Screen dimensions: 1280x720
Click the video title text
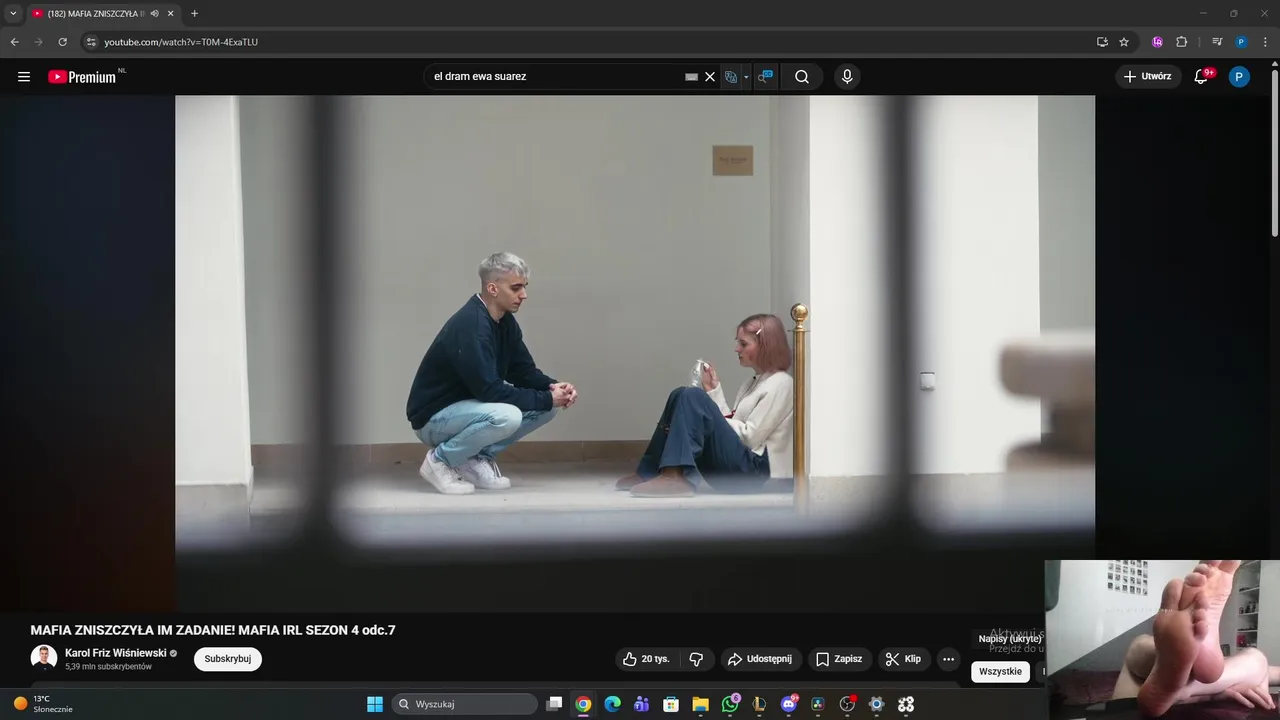[213, 630]
